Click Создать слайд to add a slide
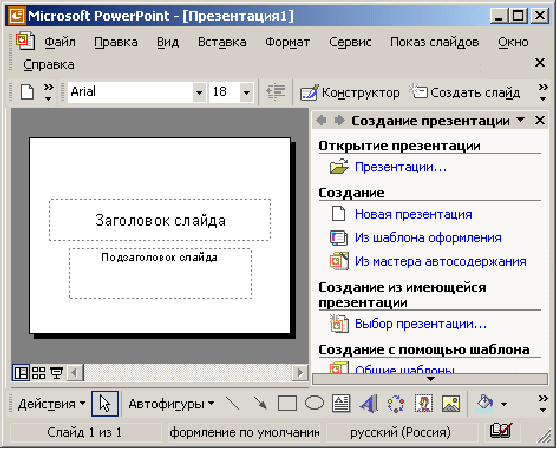Image resolution: width=557 pixels, height=449 pixels. pyautogui.click(x=466, y=93)
